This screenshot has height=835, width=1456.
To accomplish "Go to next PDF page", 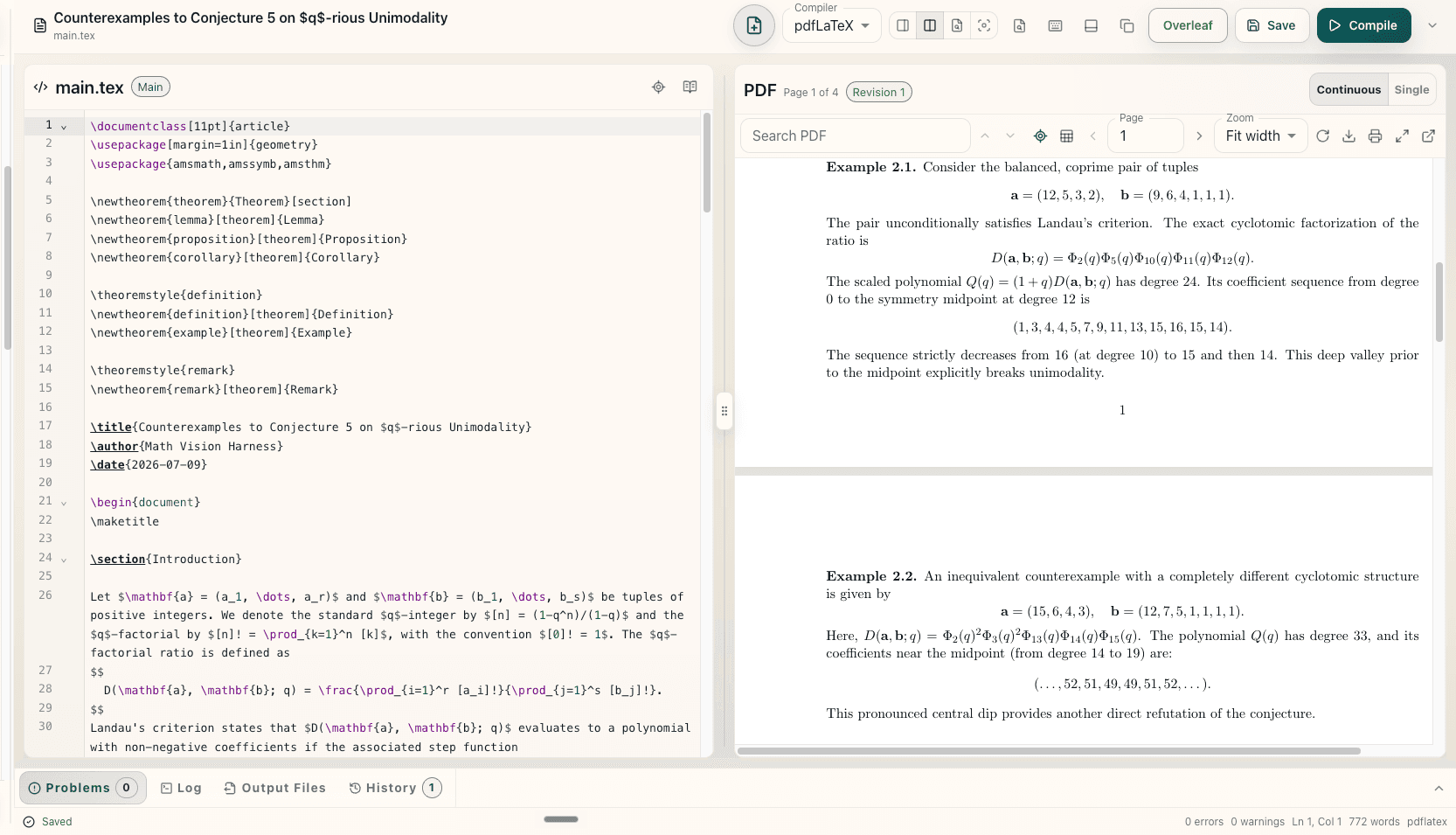I will pos(1199,136).
